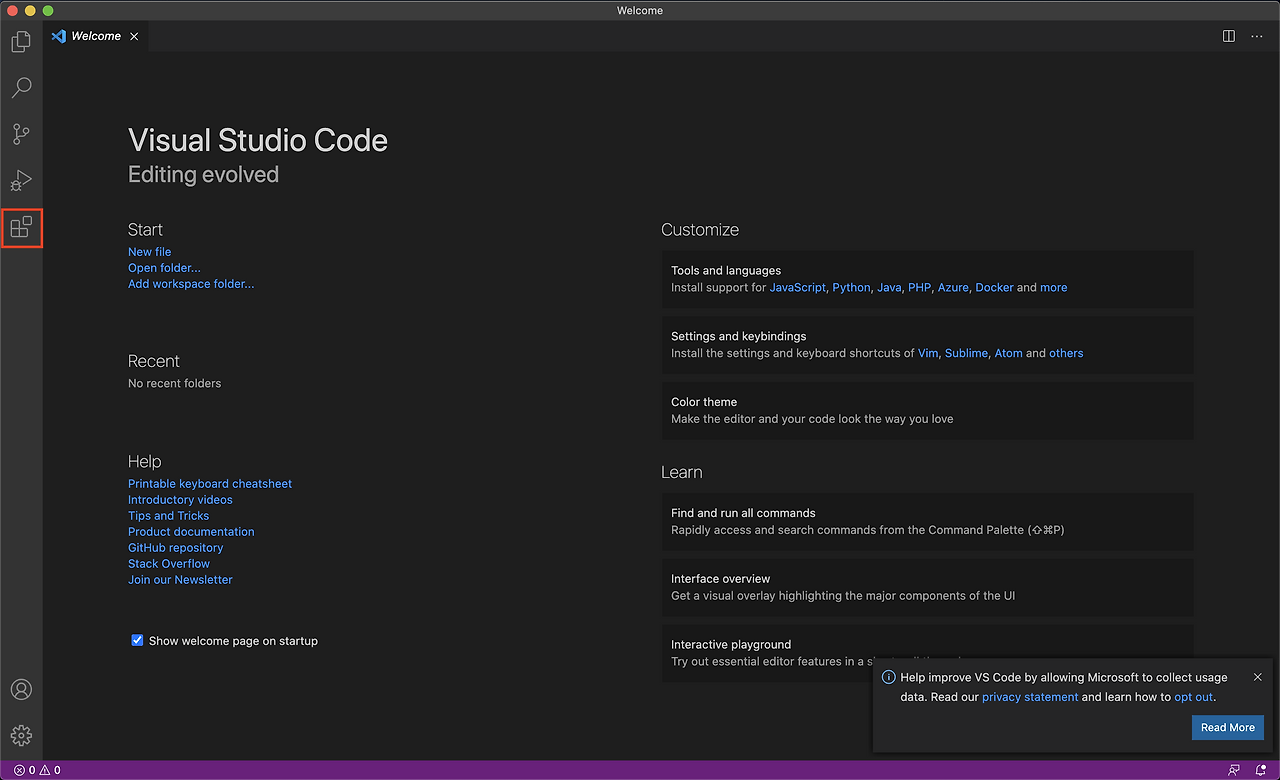Open Find and run all commands
The width and height of the screenshot is (1280, 780).
pyautogui.click(x=927, y=521)
